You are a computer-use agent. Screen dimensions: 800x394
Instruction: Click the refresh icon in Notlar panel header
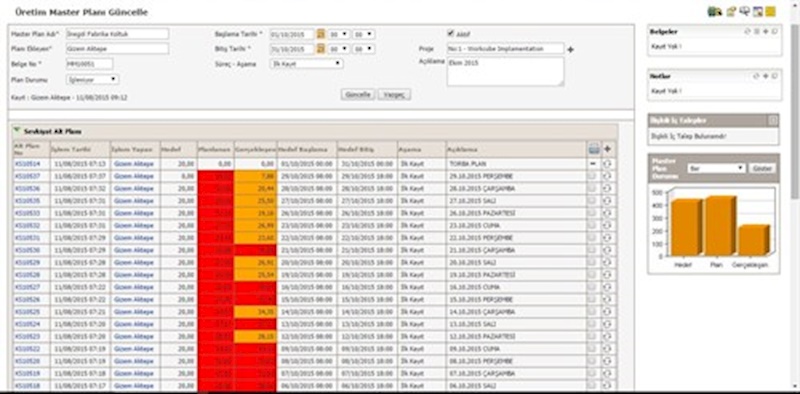click(757, 76)
